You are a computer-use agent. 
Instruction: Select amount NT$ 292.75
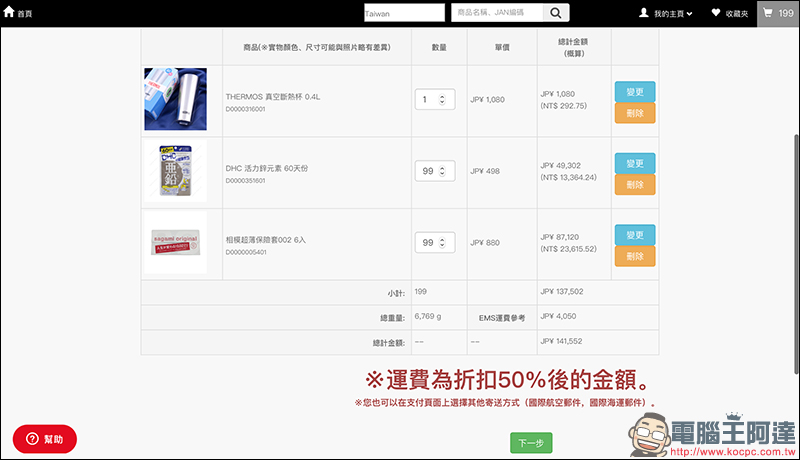coord(564,106)
